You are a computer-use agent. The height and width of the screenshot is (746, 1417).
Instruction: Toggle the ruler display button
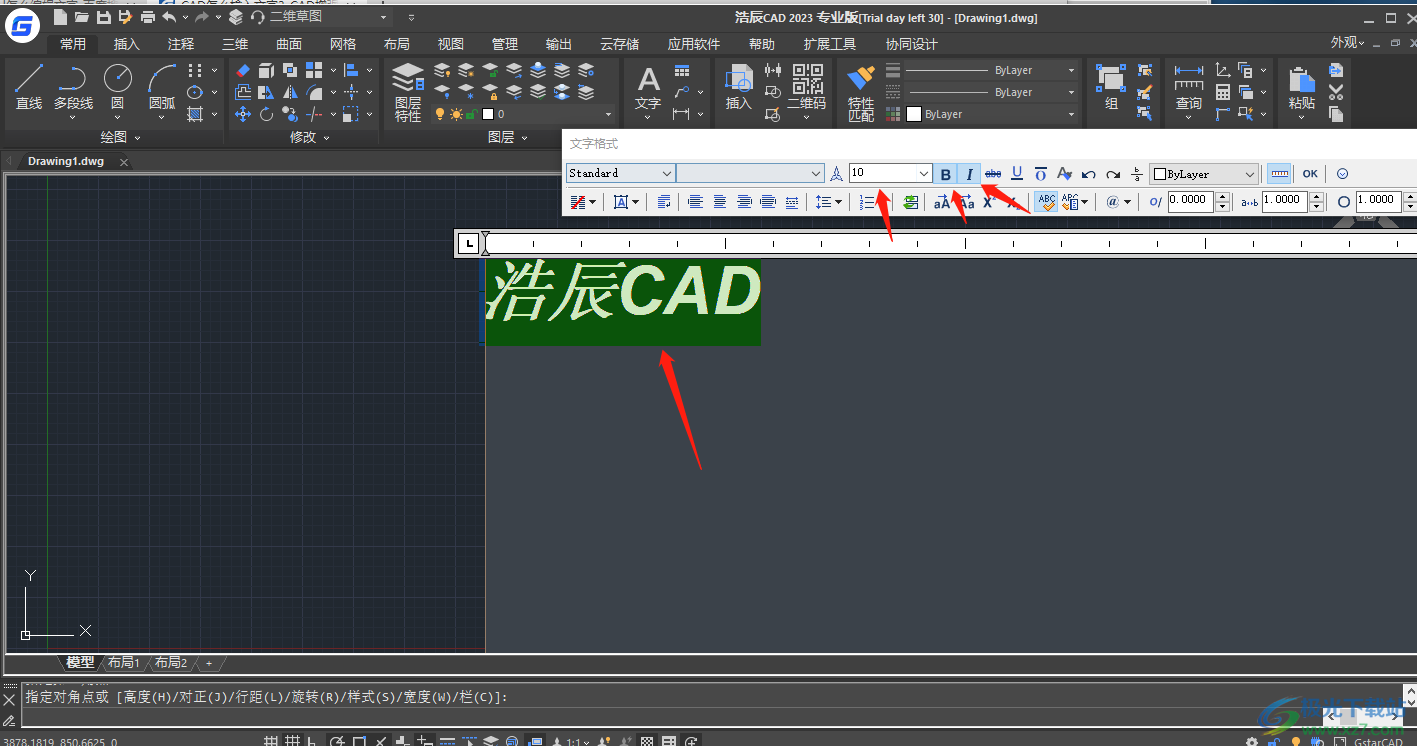(x=1279, y=174)
